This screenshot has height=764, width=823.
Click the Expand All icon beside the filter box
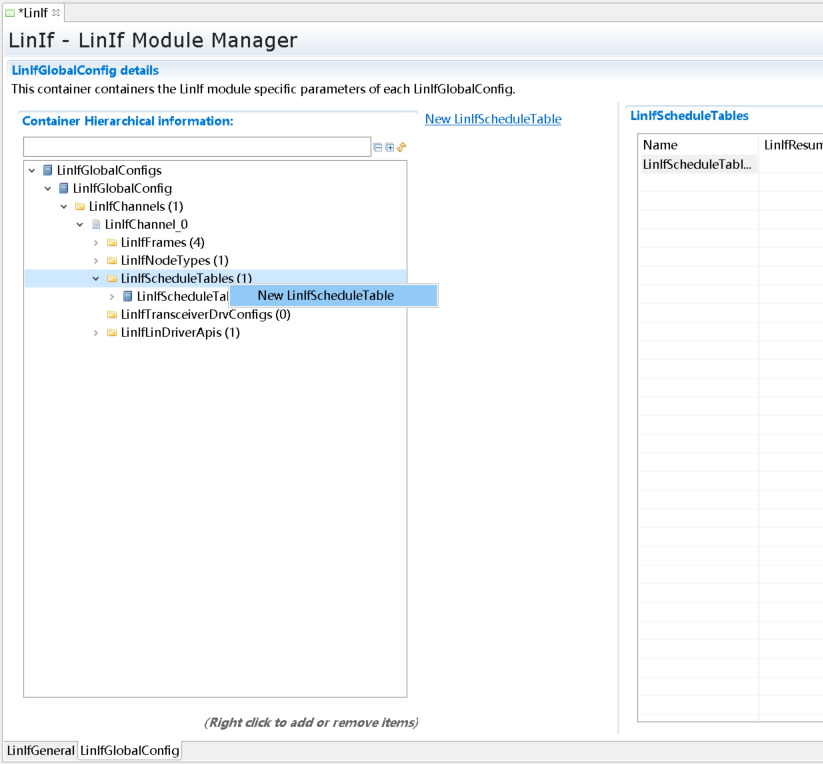390,147
